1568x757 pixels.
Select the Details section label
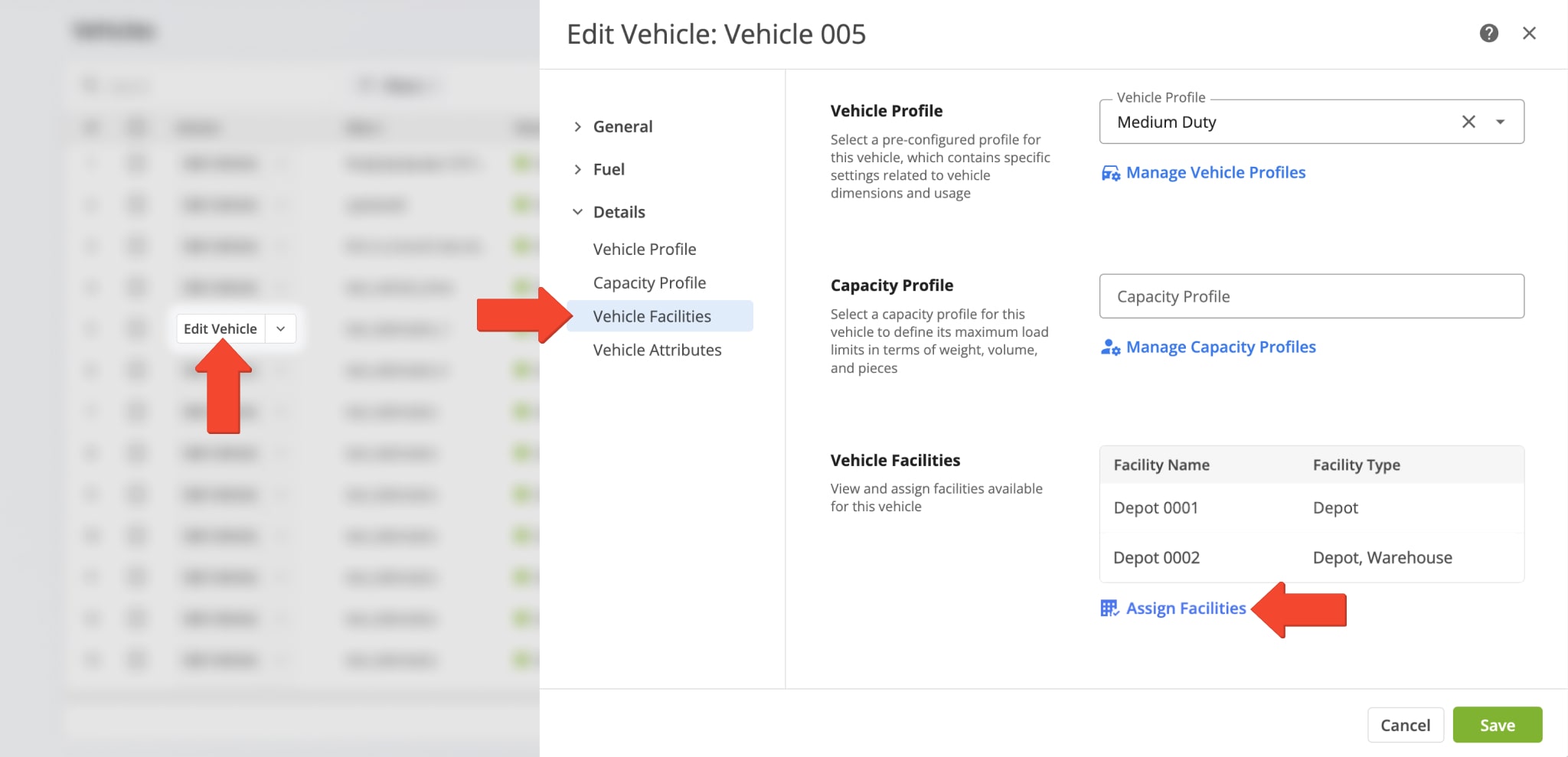[619, 212]
